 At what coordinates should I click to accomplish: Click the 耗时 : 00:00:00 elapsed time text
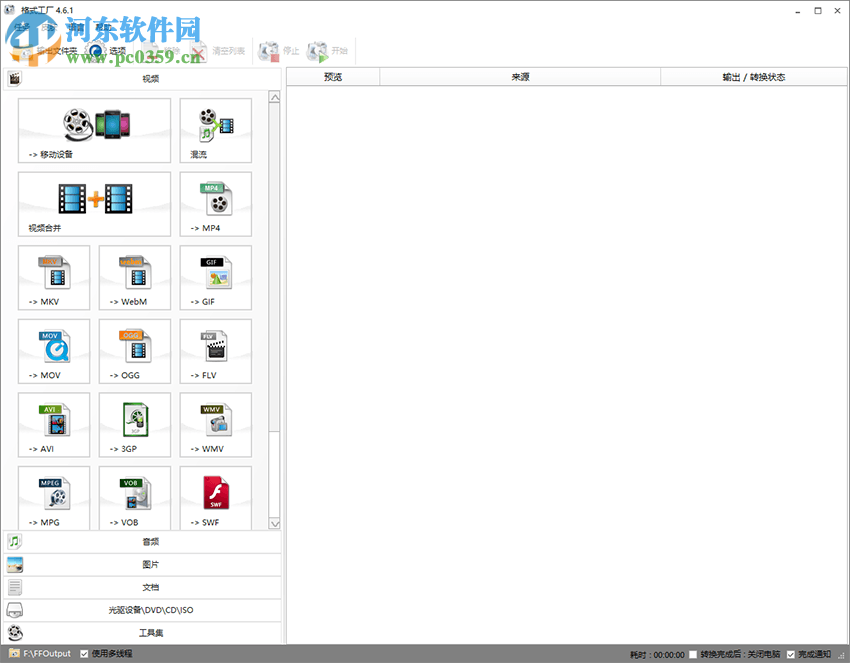click(x=657, y=655)
